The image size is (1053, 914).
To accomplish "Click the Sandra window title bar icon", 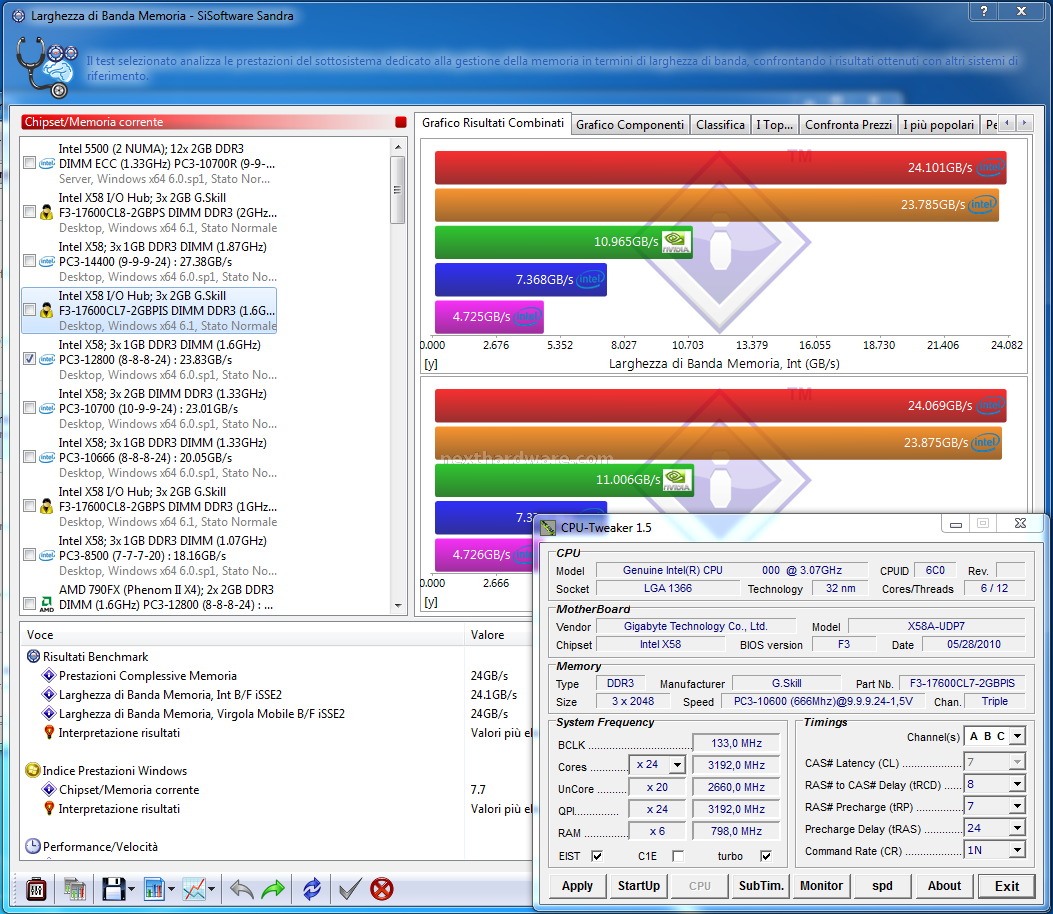I will [x=19, y=15].
